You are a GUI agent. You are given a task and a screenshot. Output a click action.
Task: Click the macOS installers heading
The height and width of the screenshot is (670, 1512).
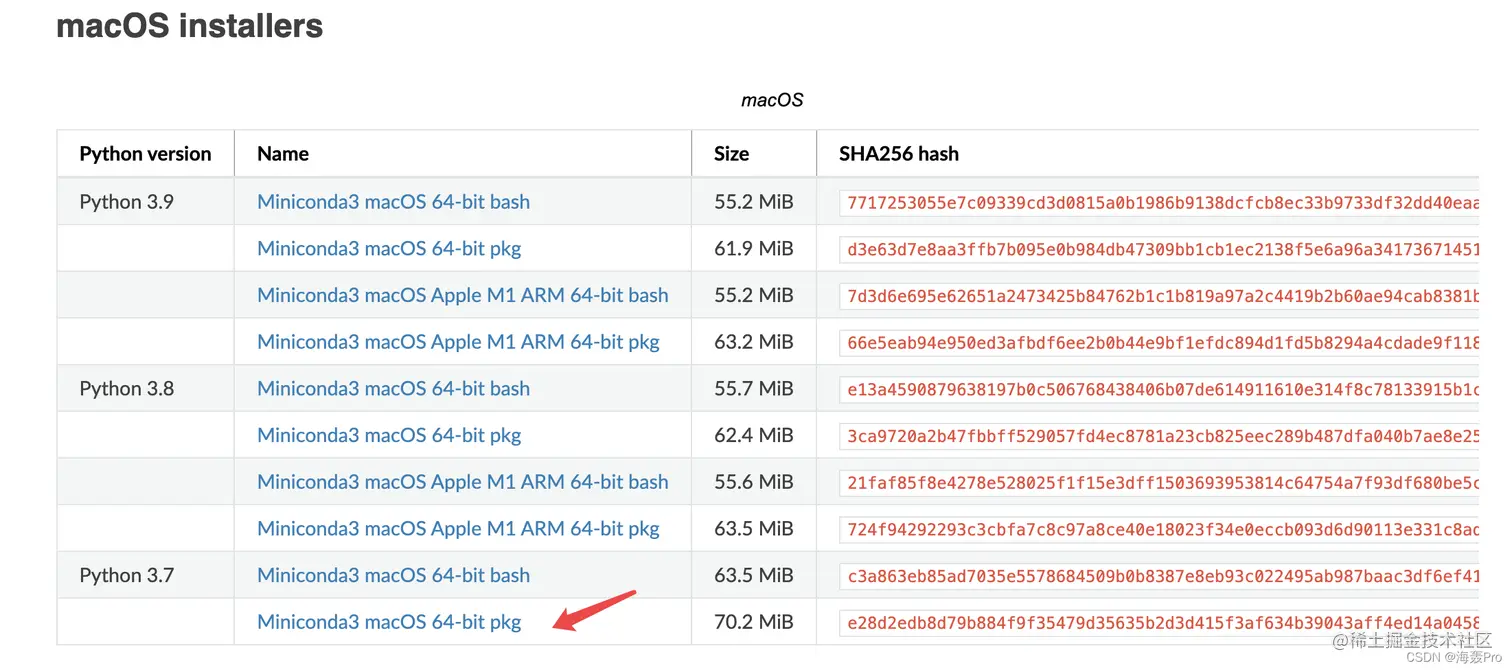pos(190,25)
